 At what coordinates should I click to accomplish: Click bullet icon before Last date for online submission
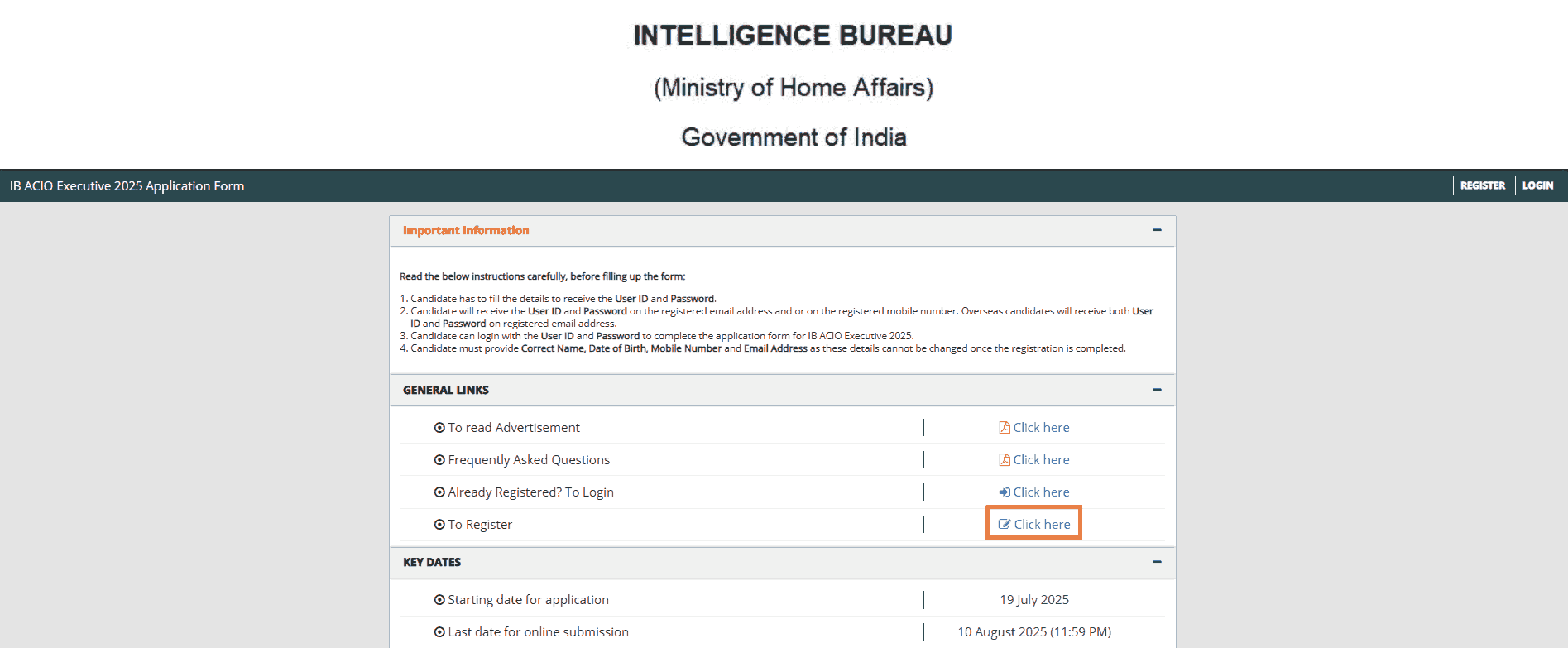point(439,632)
